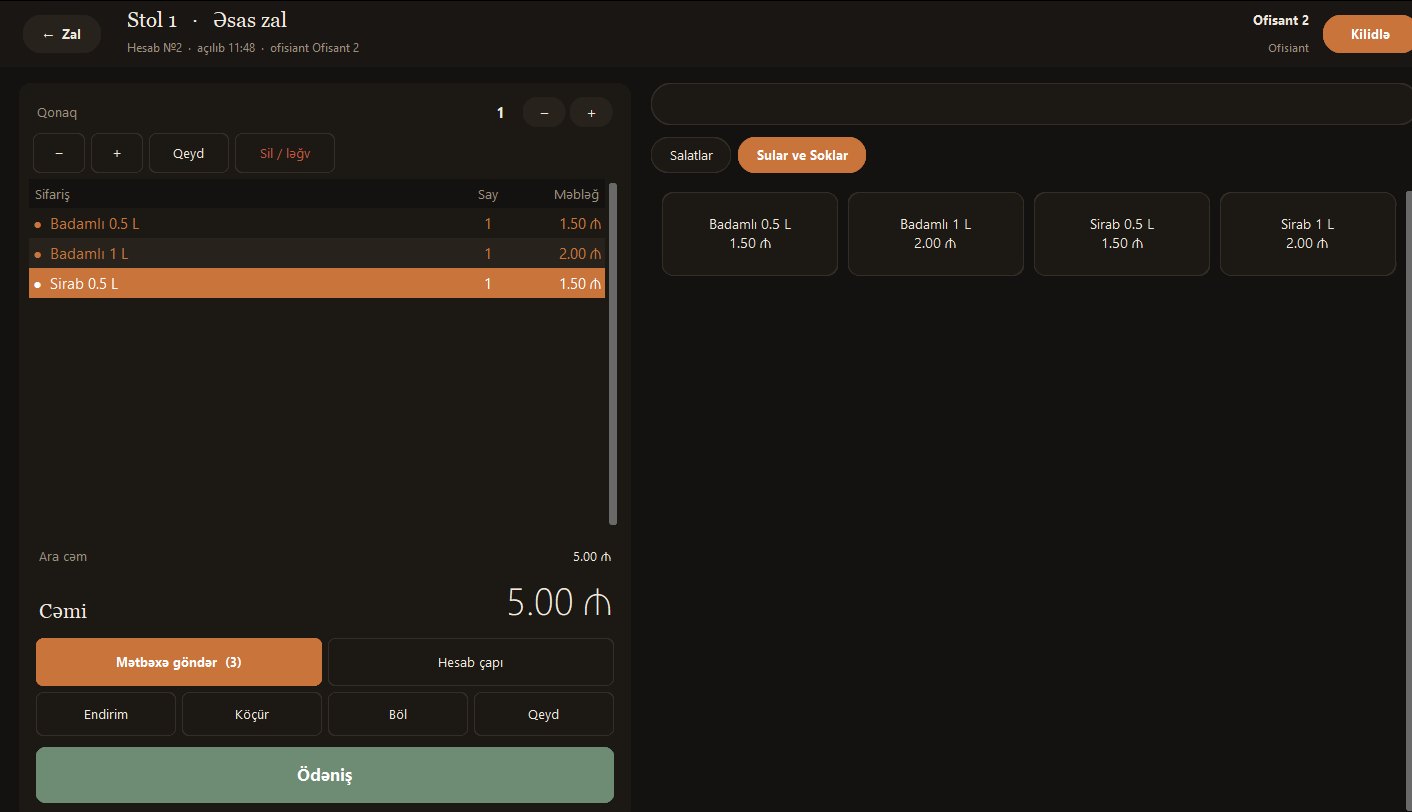The height and width of the screenshot is (812, 1412).
Task: Print the bill with Hesab çapı
Action: click(x=471, y=662)
